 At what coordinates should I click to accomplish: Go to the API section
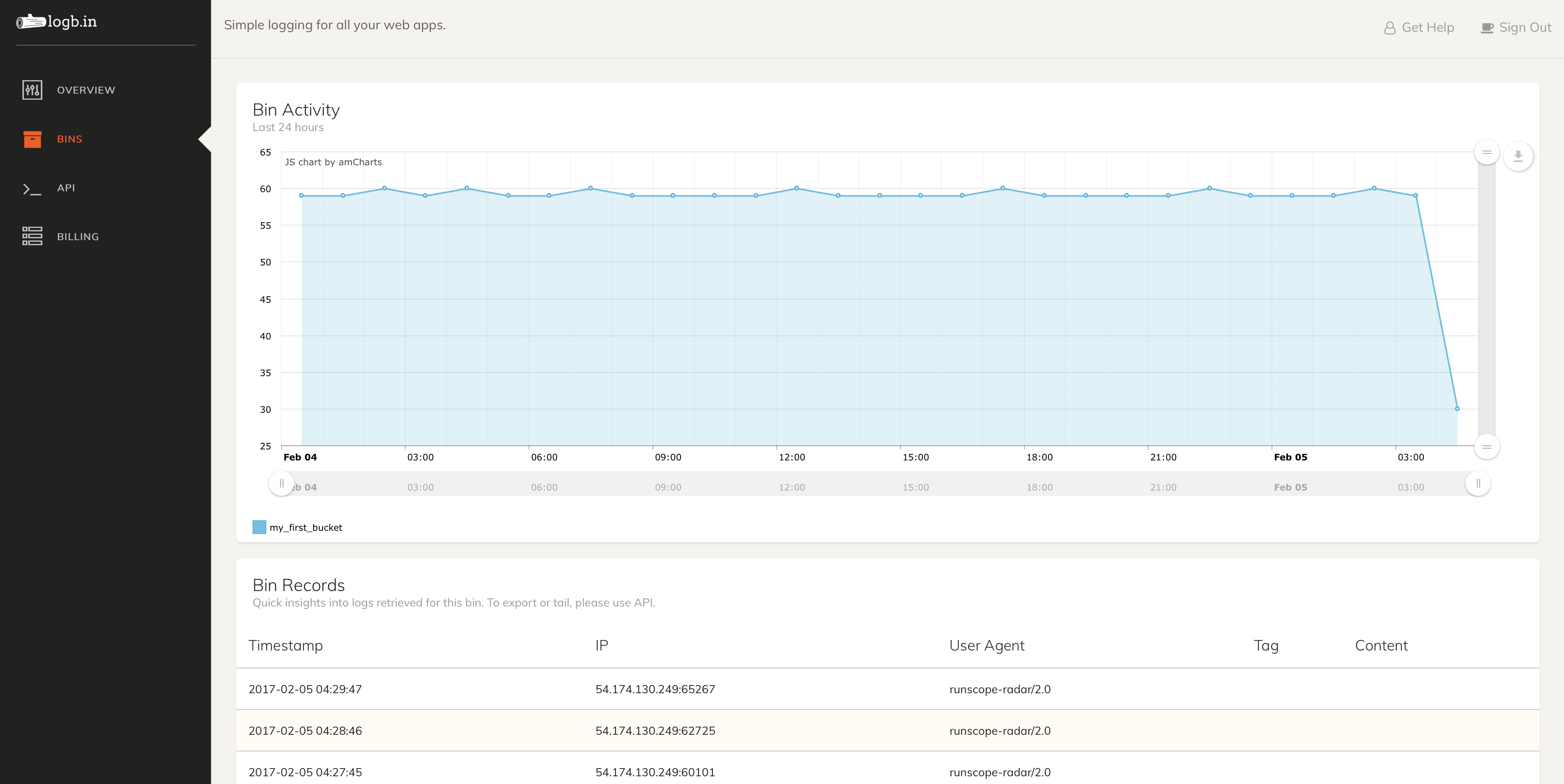click(66, 188)
